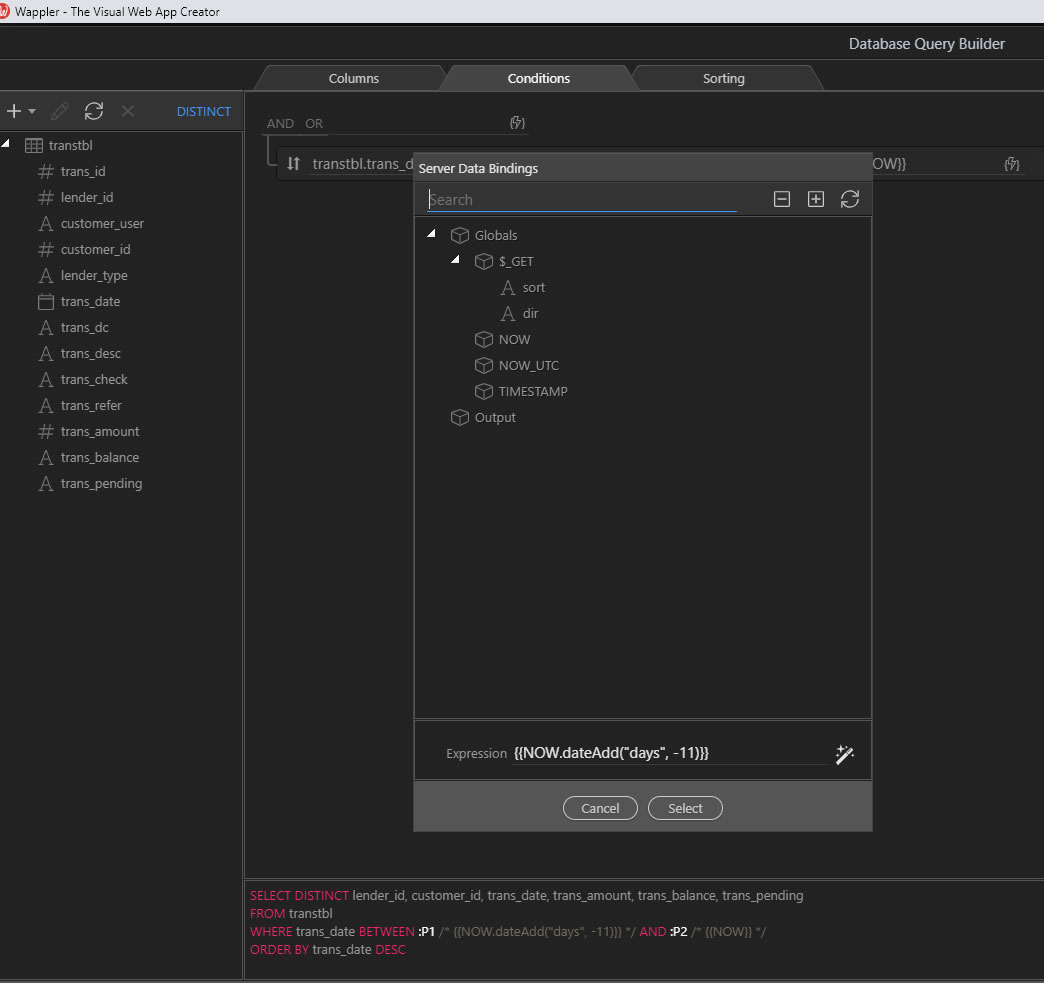The image size is (1044, 983).
Task: Click the SQL WHERE clause text
Action: coord(508,931)
